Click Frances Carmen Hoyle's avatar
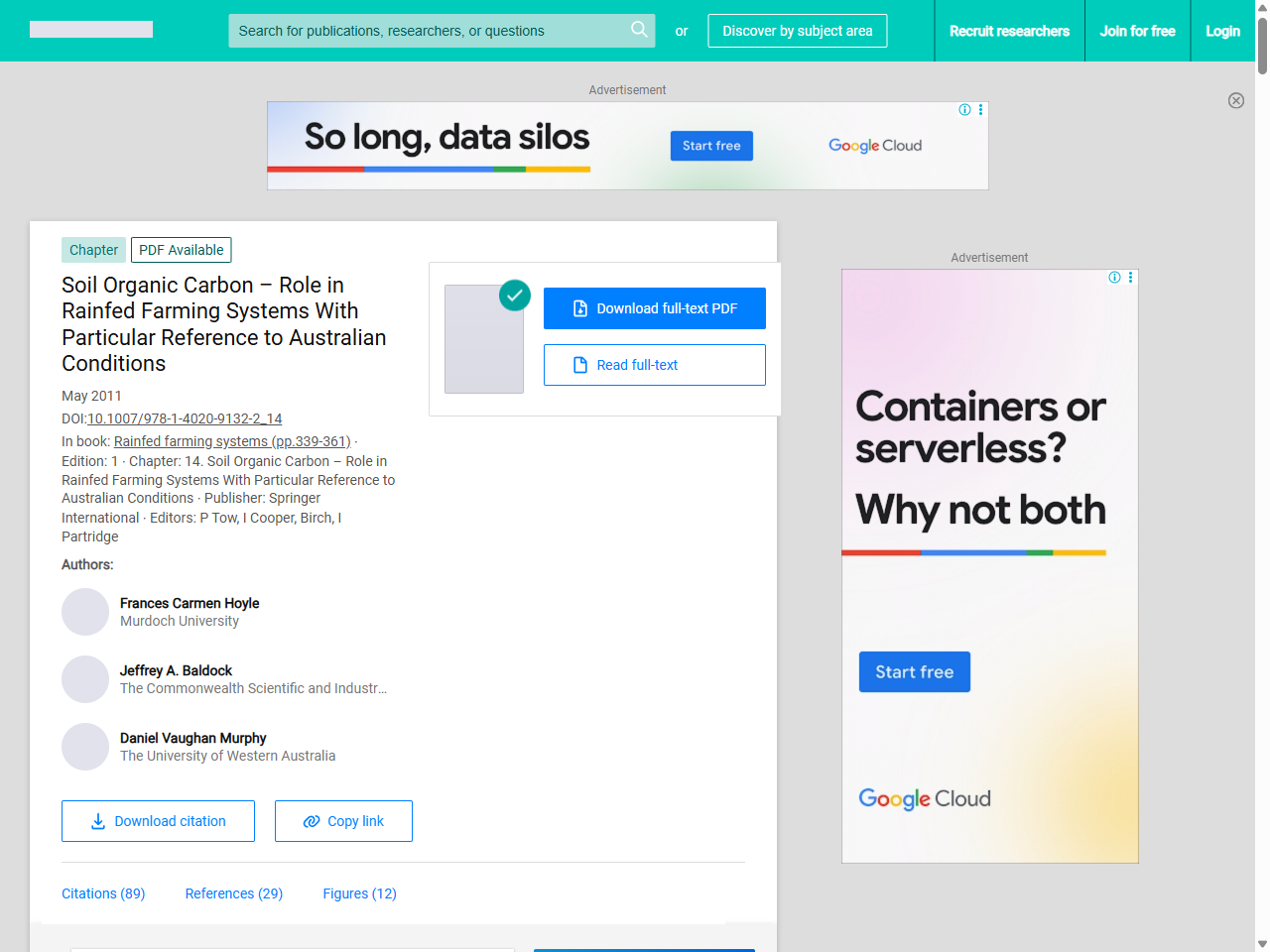The image size is (1270, 952). (85, 612)
